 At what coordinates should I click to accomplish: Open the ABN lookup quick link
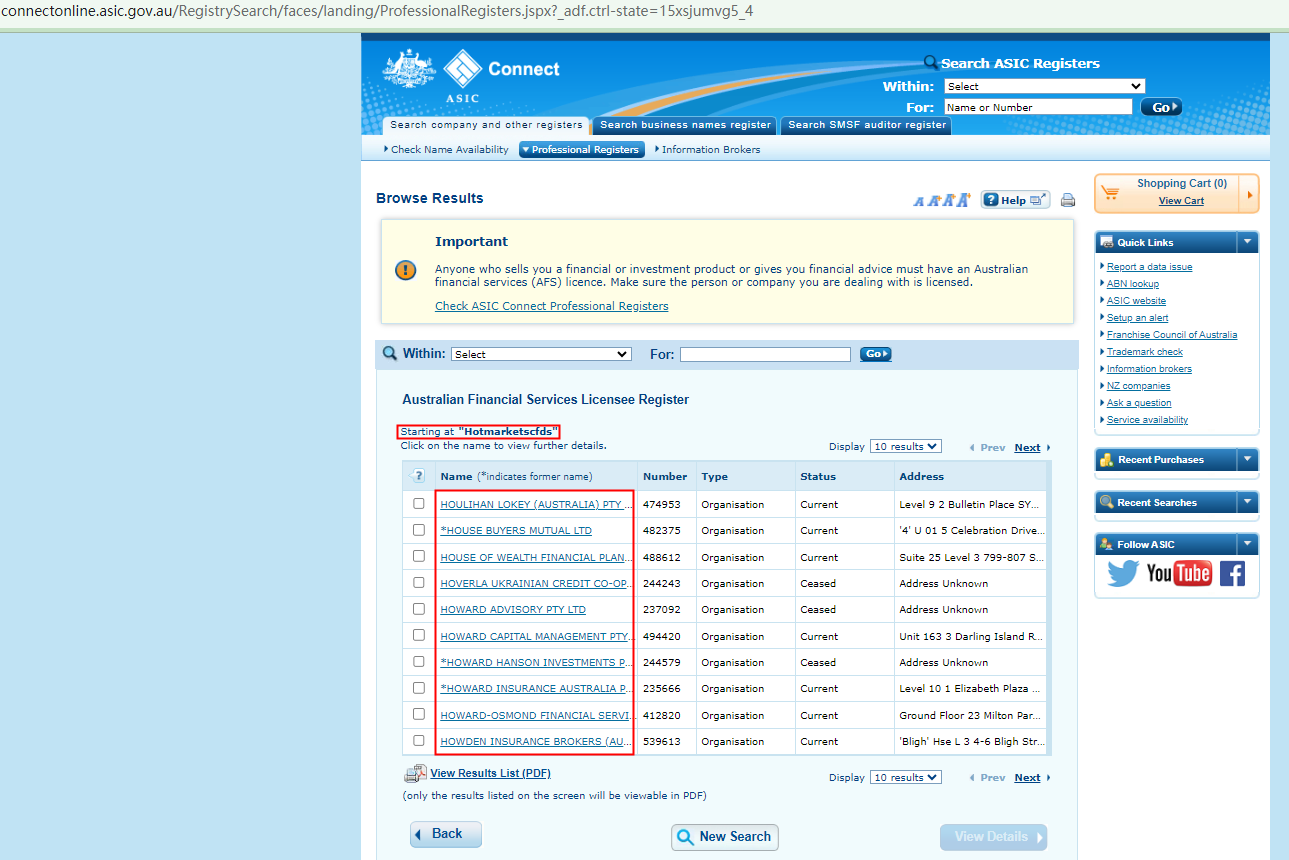click(1133, 284)
